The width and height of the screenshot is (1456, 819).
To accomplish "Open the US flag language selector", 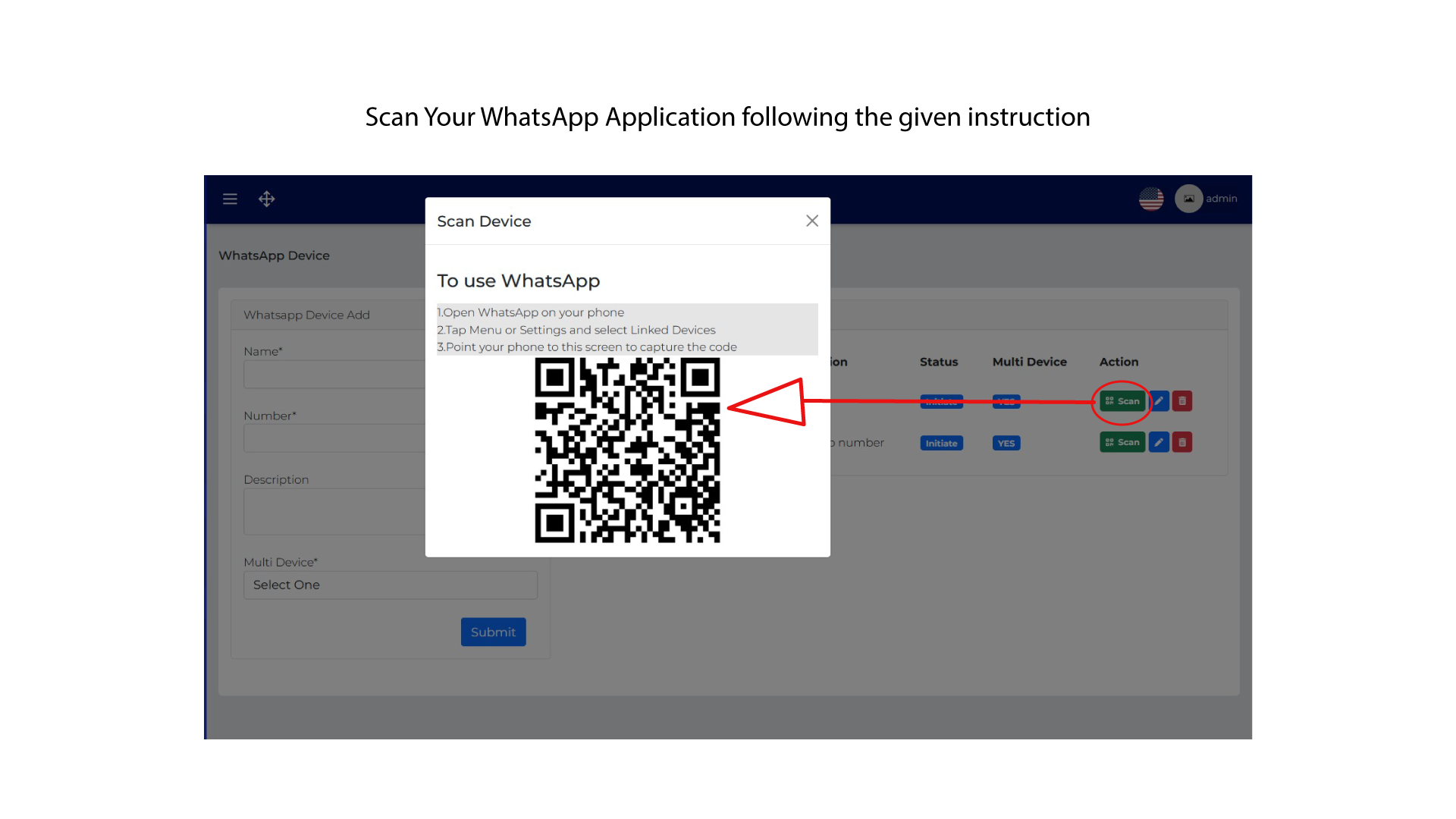I will [x=1150, y=199].
